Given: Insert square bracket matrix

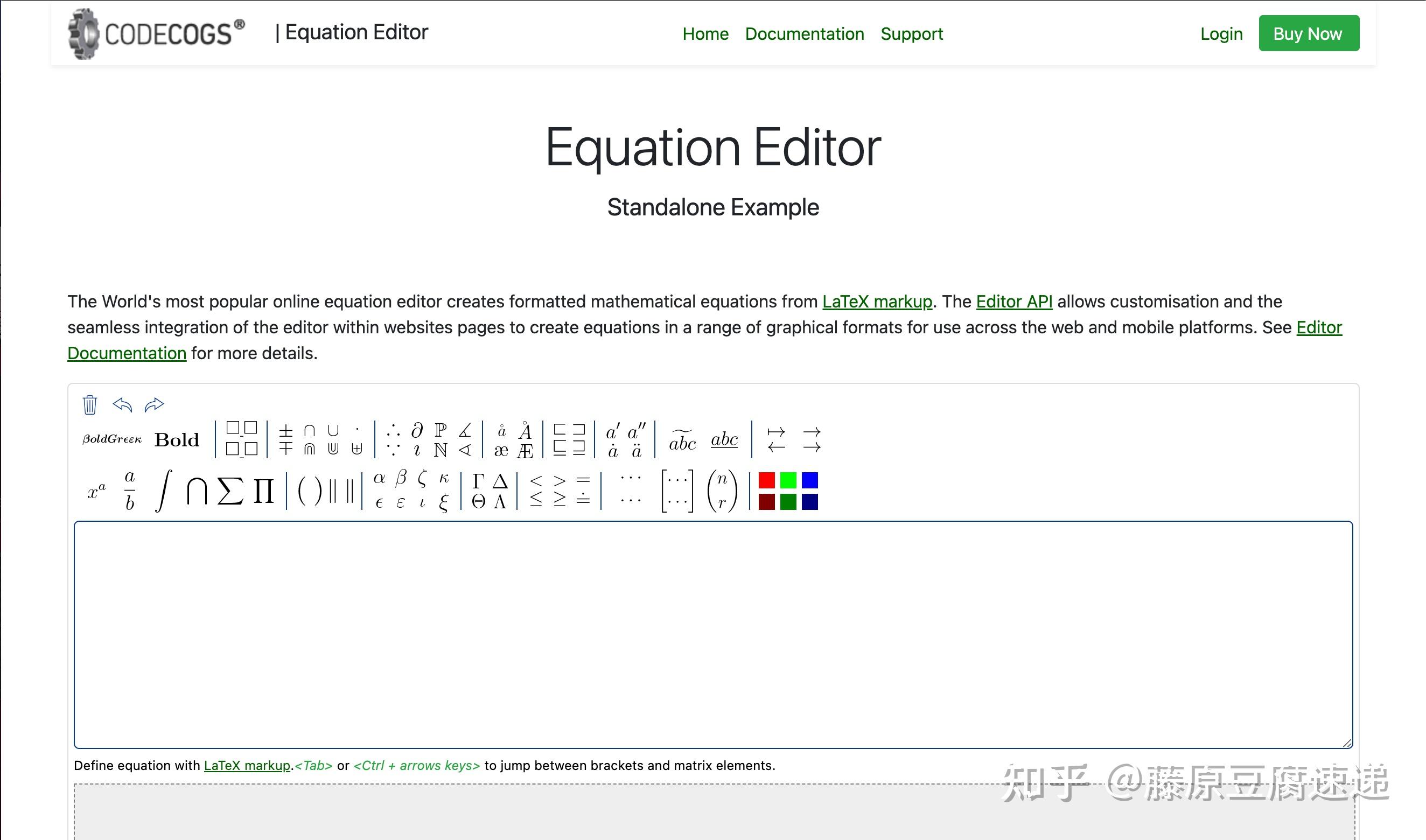Looking at the screenshot, I should click(677, 490).
